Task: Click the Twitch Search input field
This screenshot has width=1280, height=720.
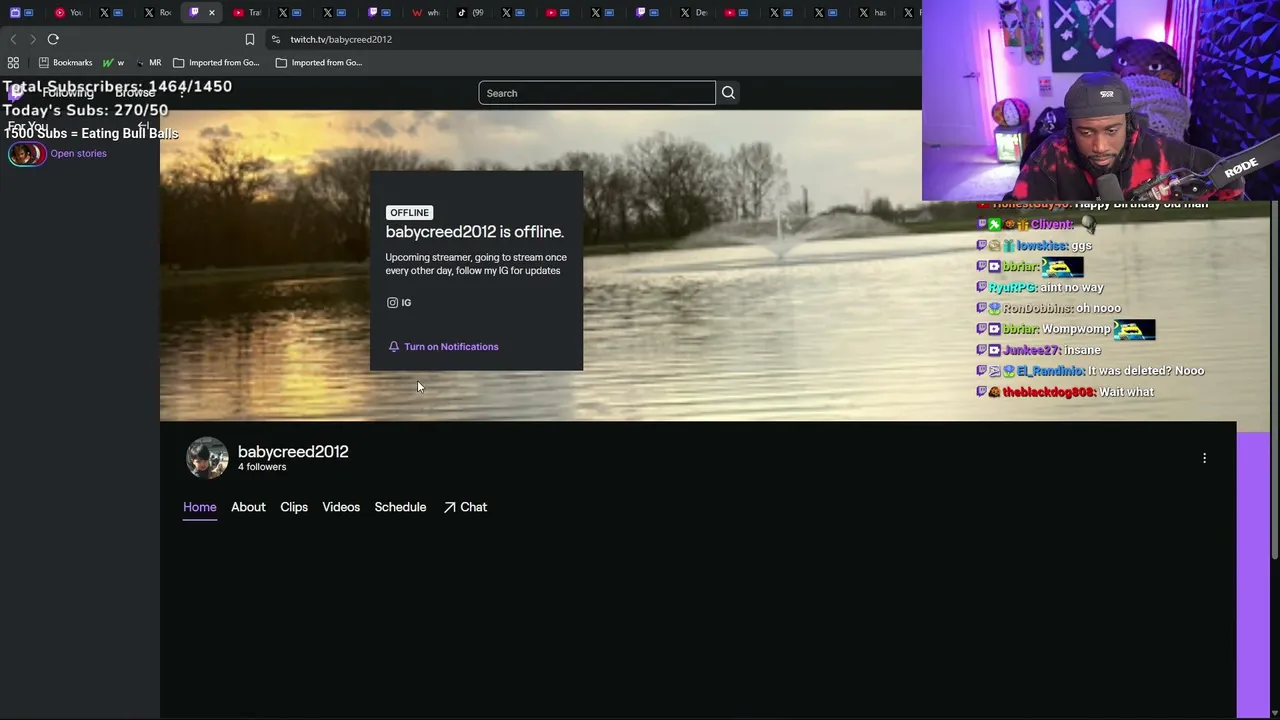Action: click(x=597, y=93)
